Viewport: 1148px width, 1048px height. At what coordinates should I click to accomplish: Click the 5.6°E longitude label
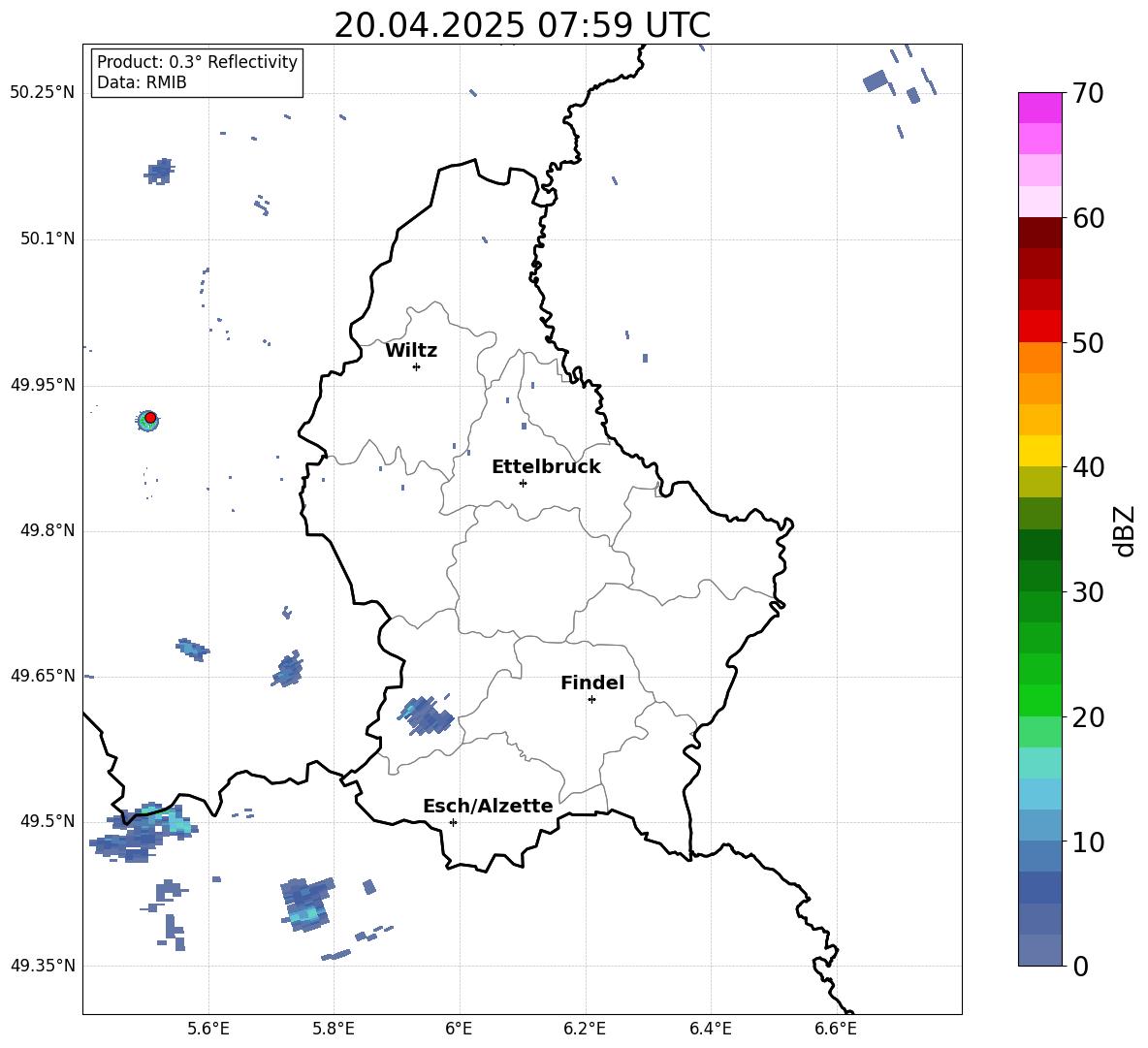208,1029
